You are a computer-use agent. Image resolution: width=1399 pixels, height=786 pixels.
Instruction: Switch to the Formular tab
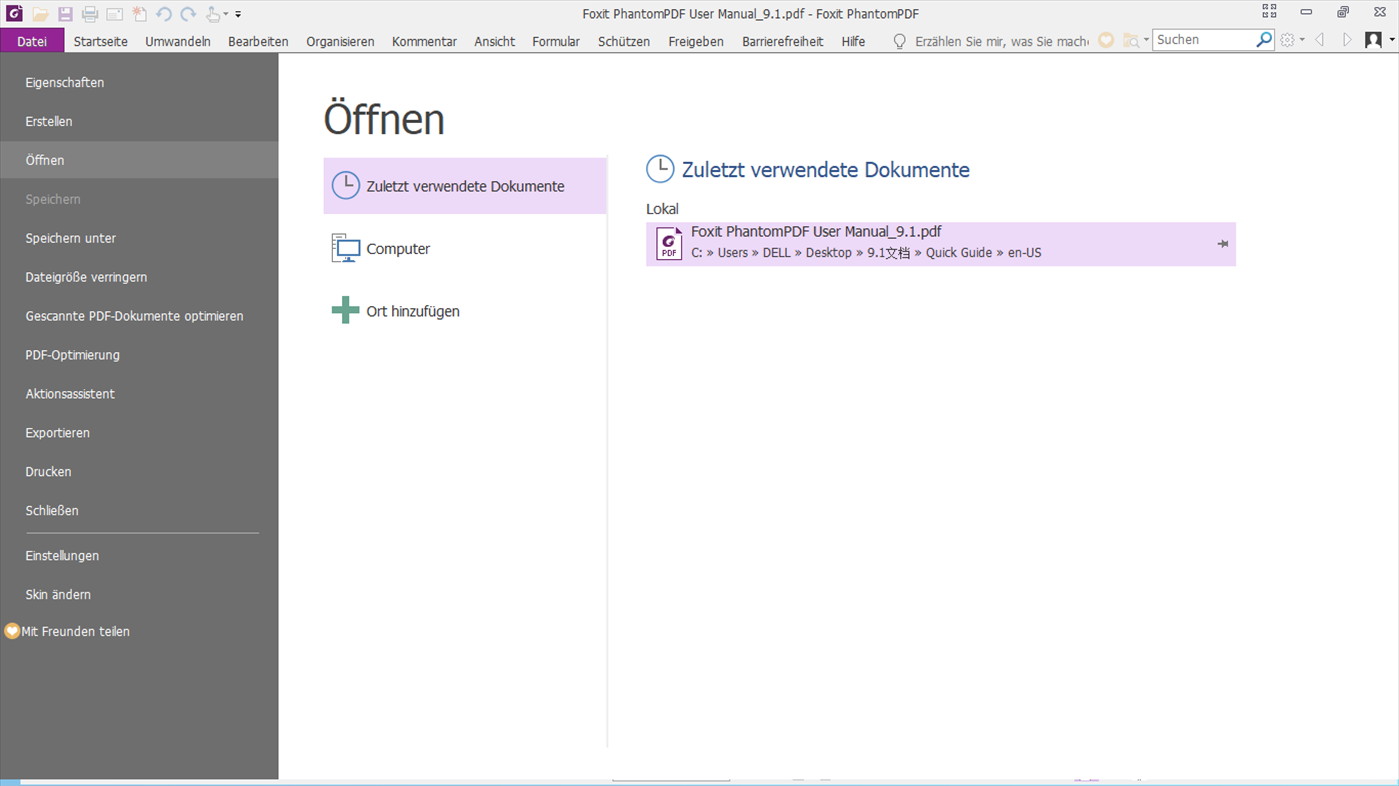click(x=556, y=41)
